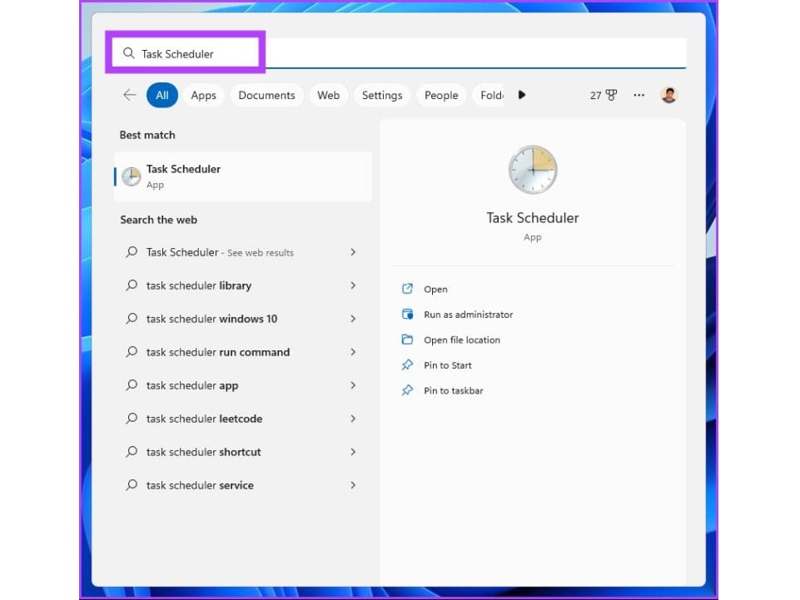Viewport: 800px width, 600px height.
Task: Expand chevron for 'task scheduler leetcode'
Action: coord(353,419)
